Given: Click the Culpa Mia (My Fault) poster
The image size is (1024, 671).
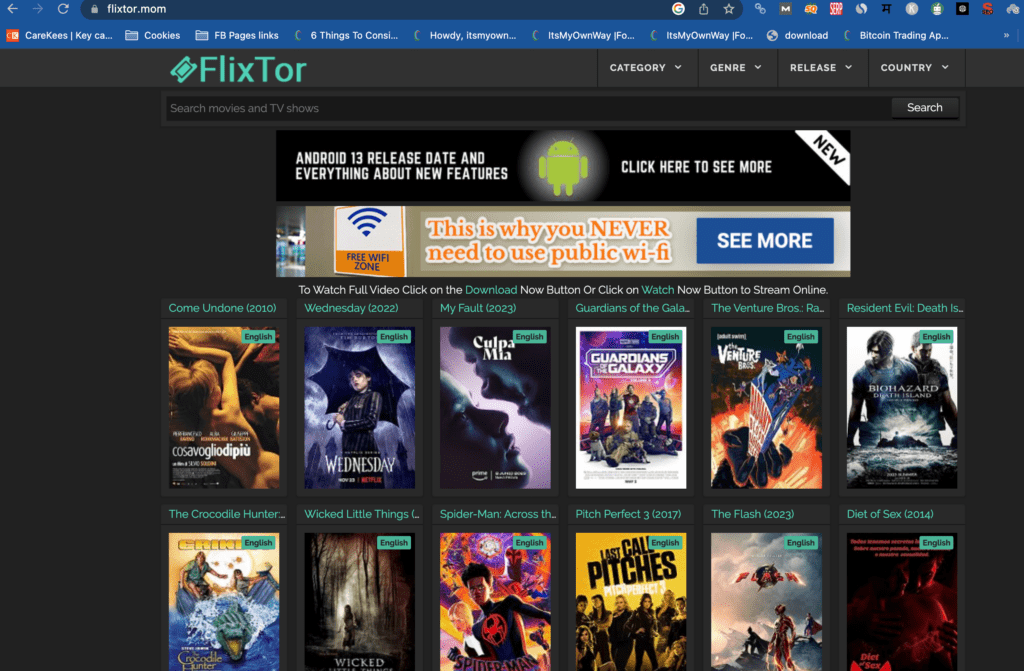Looking at the screenshot, I should click(x=495, y=408).
